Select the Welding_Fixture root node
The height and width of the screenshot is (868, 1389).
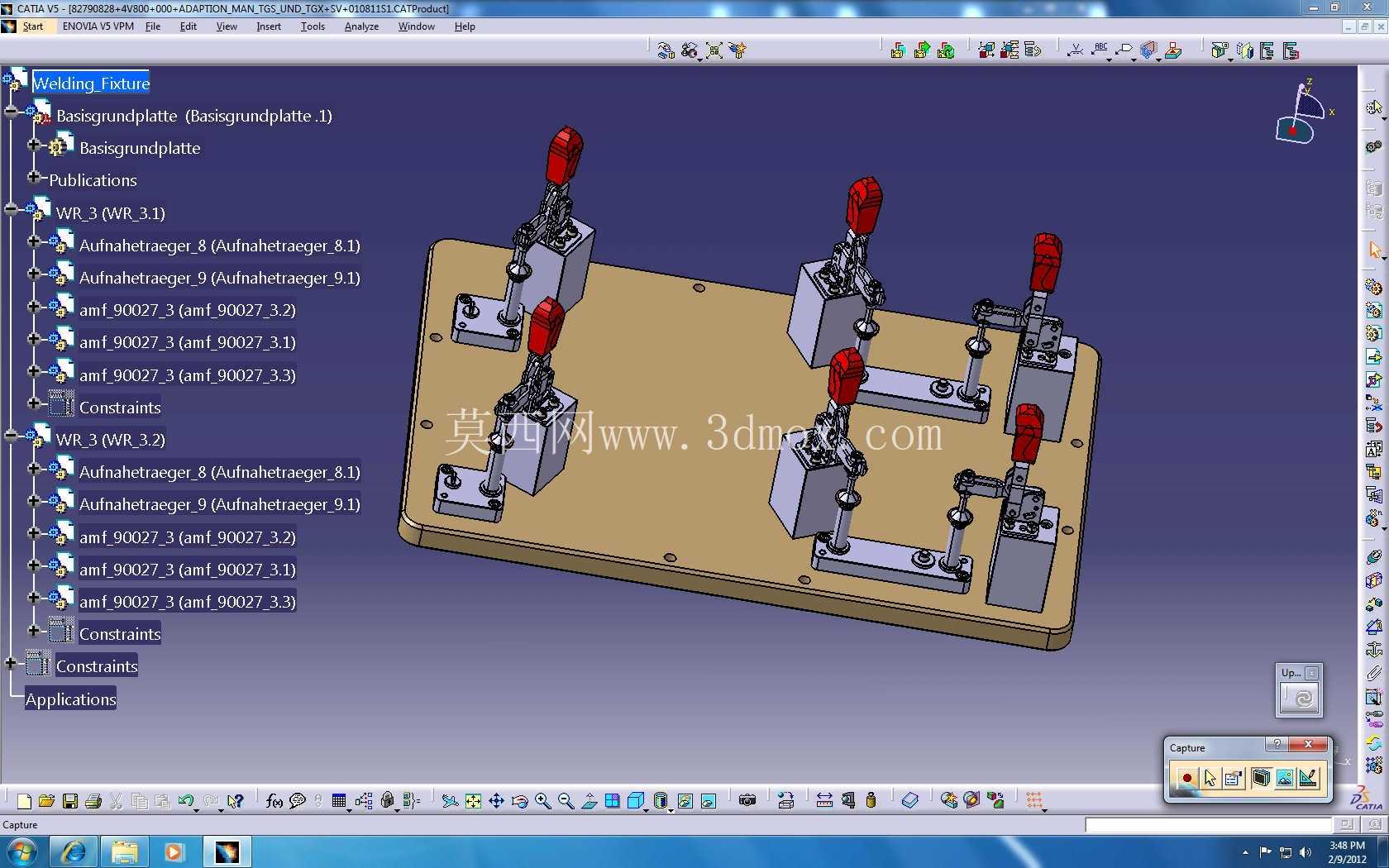pyautogui.click(x=91, y=83)
